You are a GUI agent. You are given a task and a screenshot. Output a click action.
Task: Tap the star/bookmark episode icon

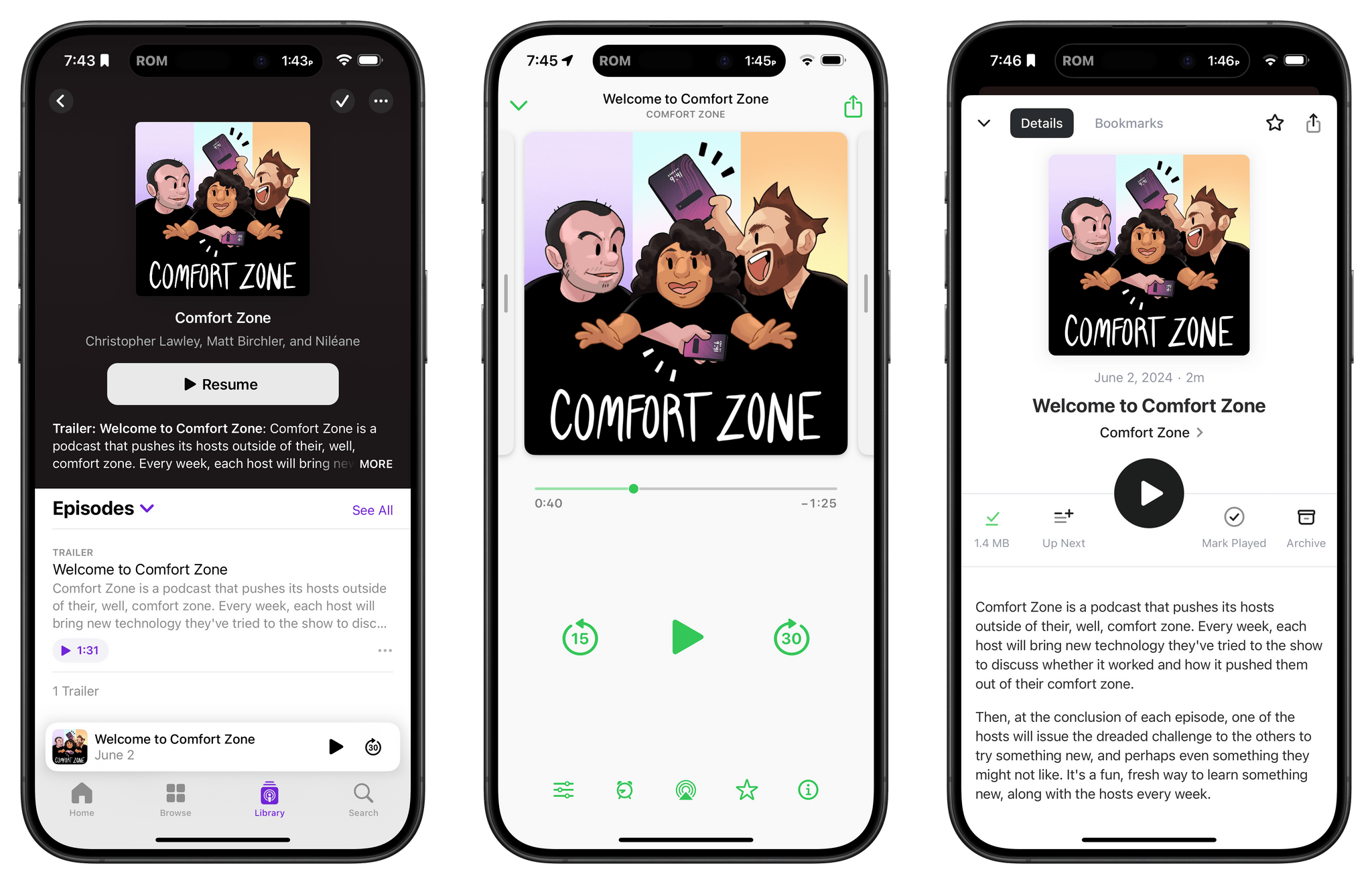[747, 790]
